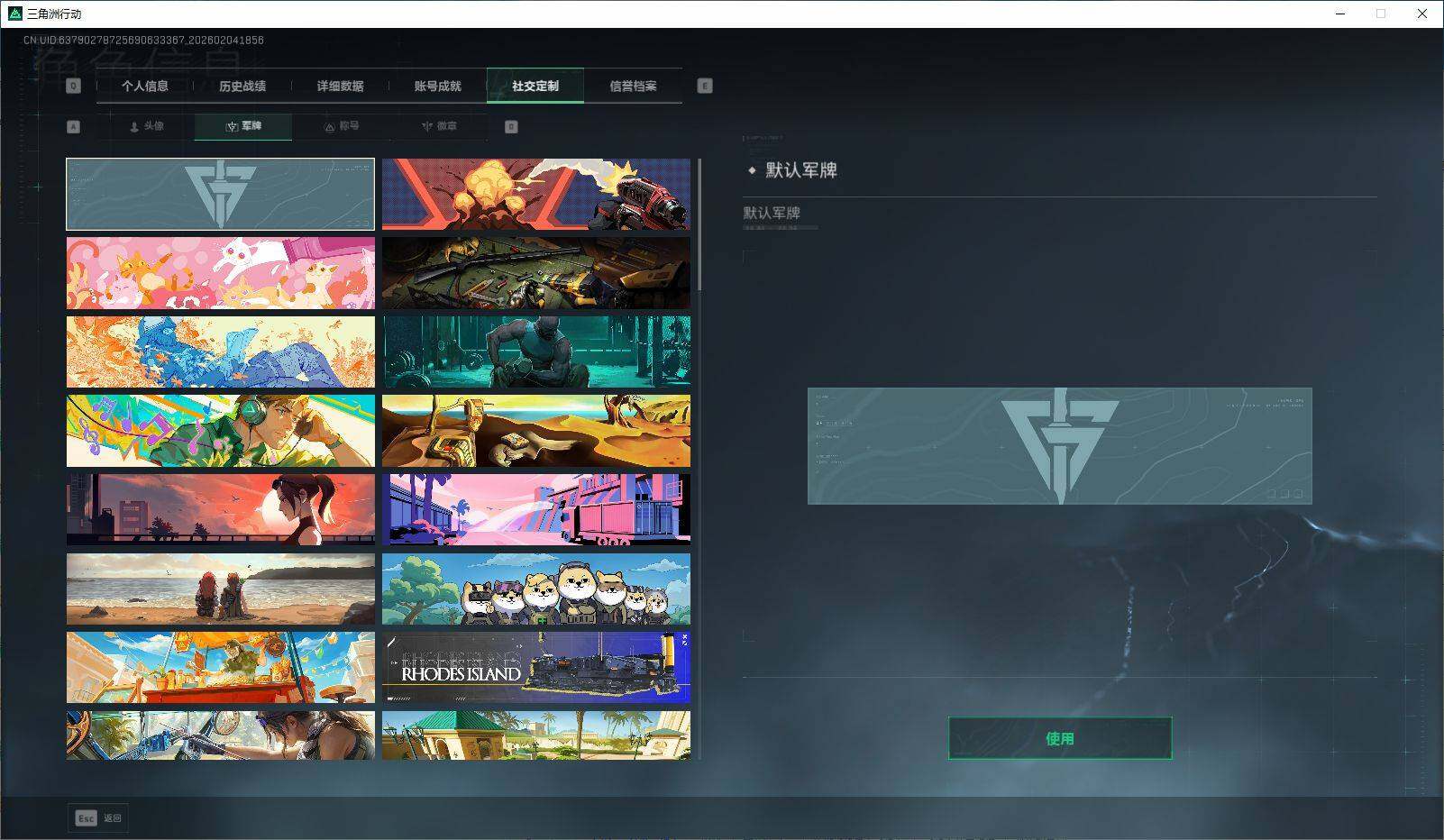The image size is (1444, 840).
Task: Pick the palm trees villa dog tag
Action: [536, 735]
